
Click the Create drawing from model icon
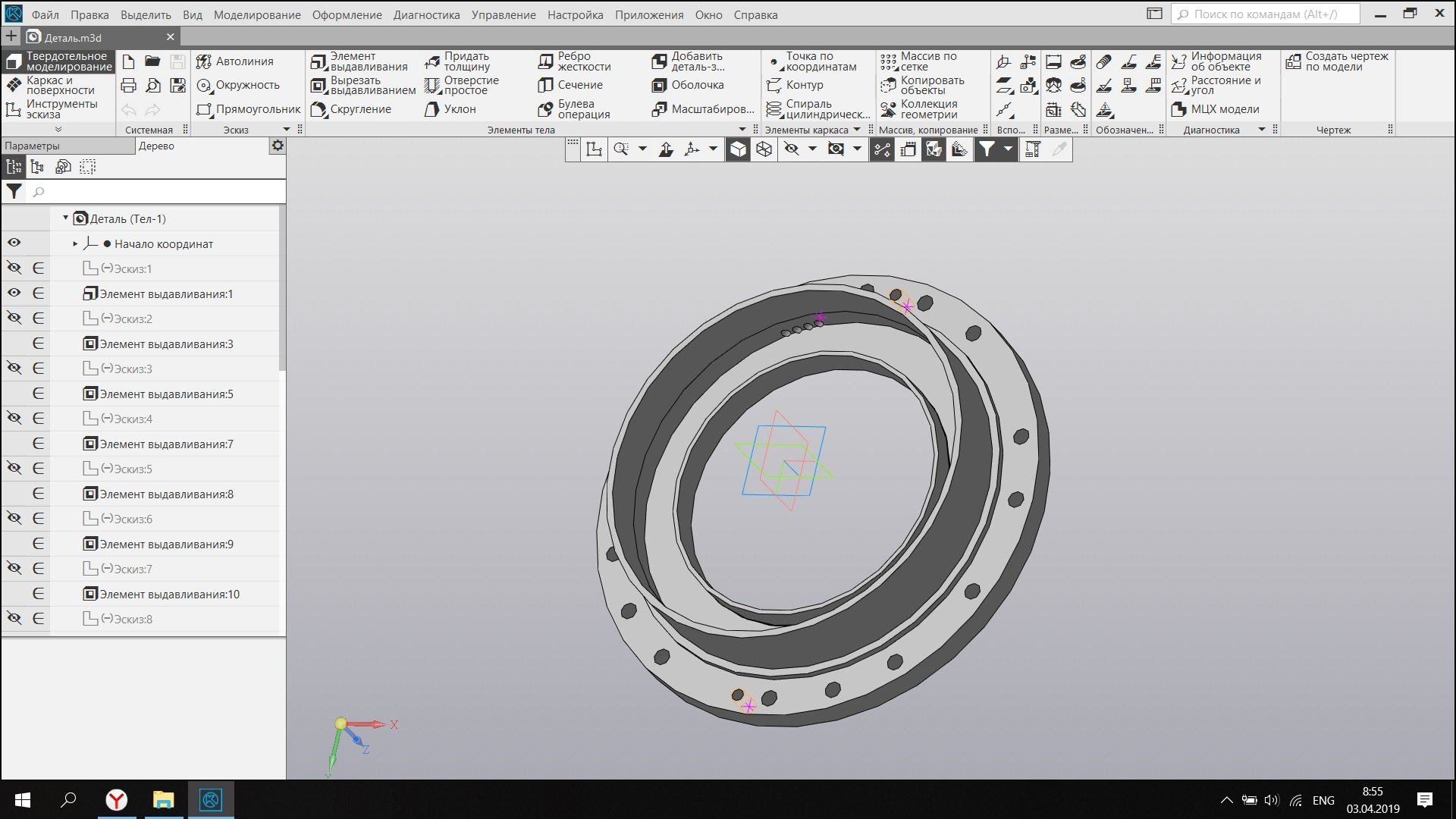click(x=1294, y=61)
